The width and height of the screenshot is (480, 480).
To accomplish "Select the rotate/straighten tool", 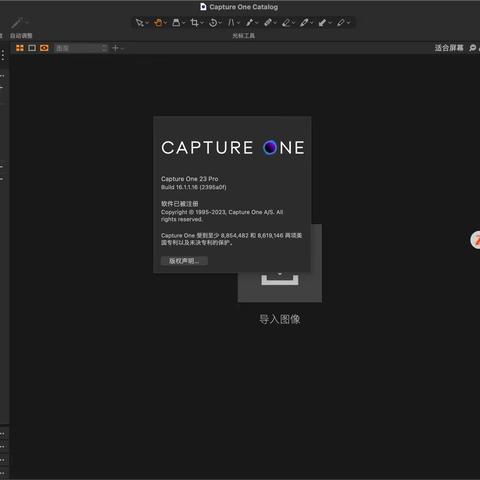I will click(213, 23).
